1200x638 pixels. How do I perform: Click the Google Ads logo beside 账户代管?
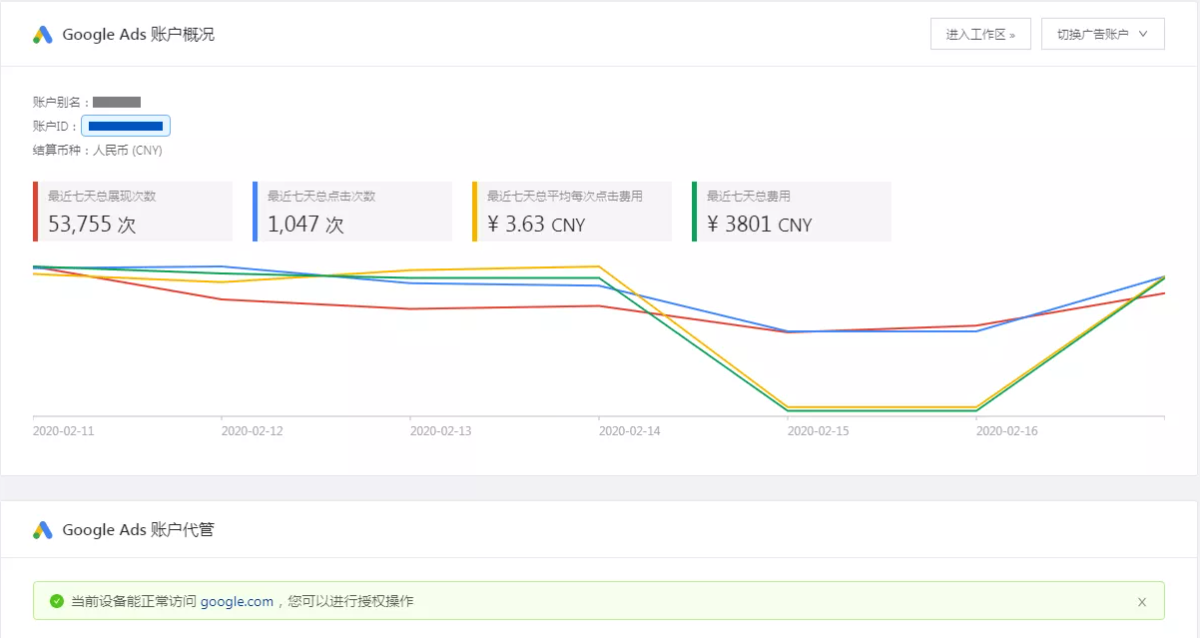pyautogui.click(x=43, y=530)
